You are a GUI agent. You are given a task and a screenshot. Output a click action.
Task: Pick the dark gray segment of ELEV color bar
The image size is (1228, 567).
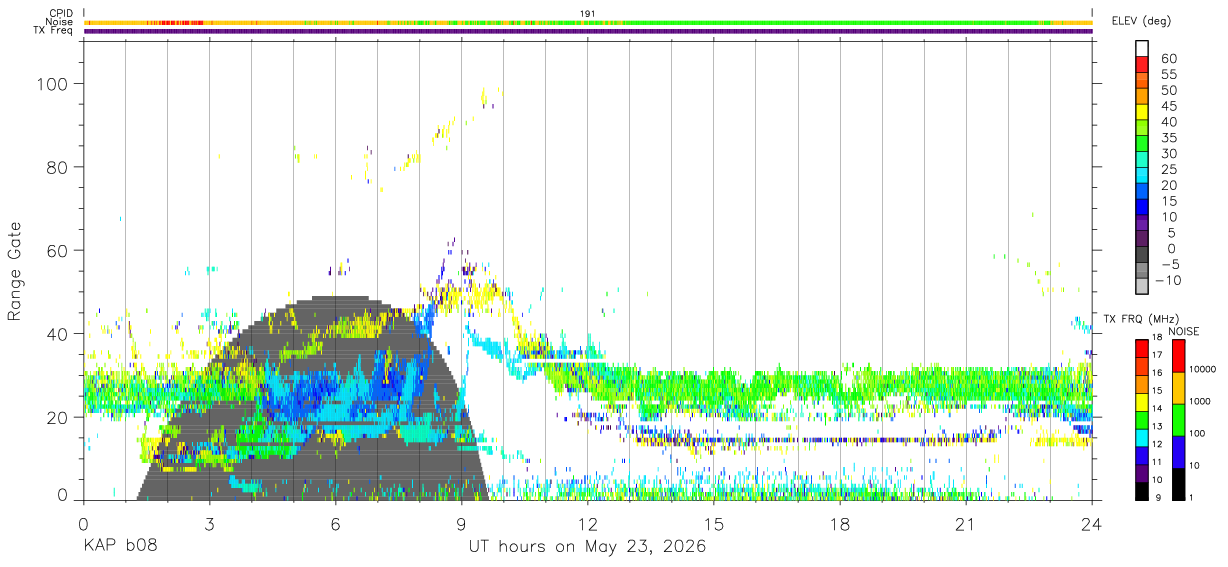[1142, 253]
